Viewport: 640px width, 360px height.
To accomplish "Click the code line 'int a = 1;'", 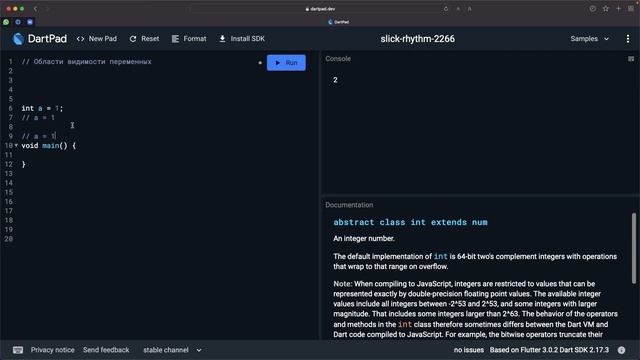I will tap(42, 108).
